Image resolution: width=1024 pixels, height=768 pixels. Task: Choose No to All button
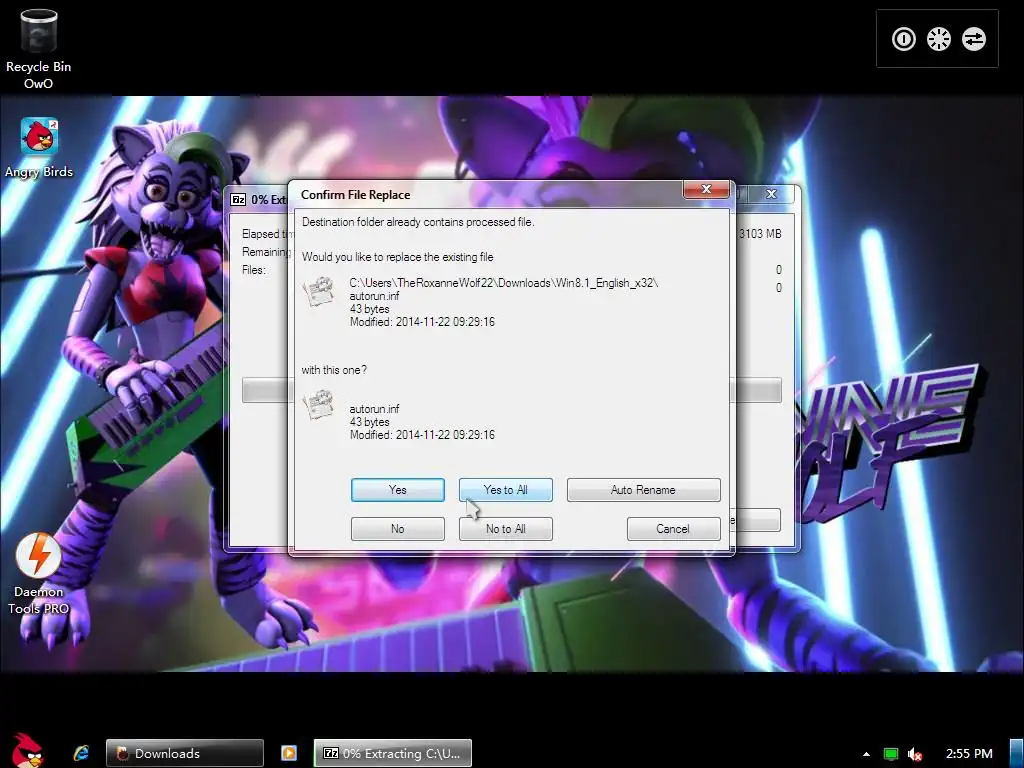505,529
